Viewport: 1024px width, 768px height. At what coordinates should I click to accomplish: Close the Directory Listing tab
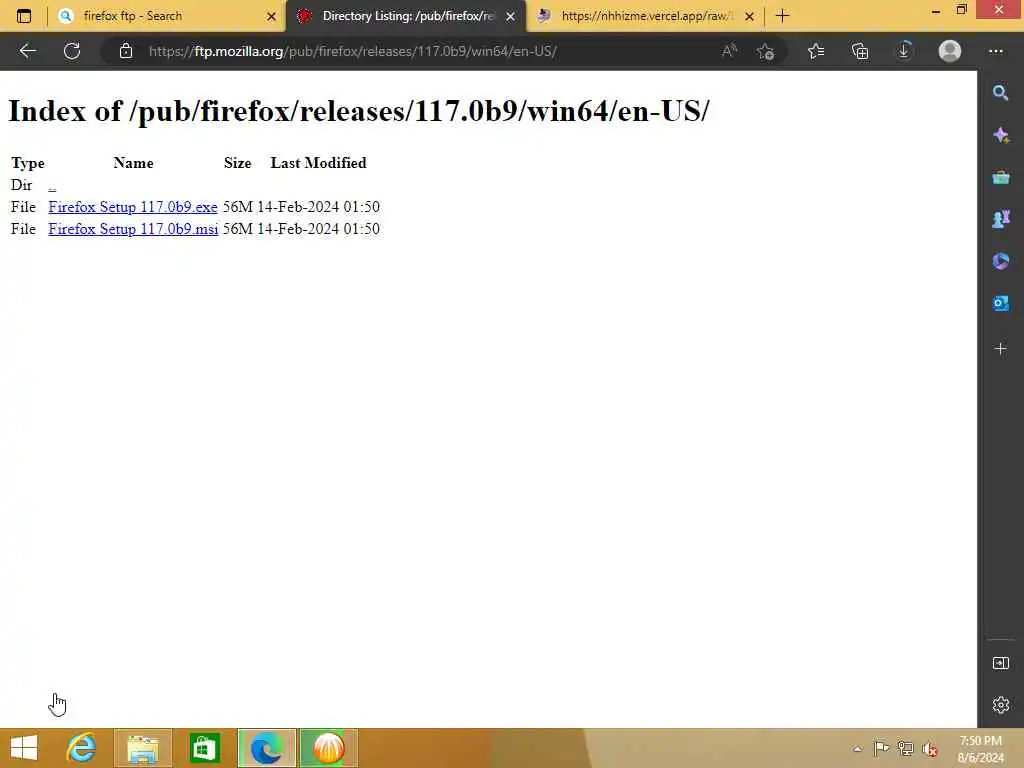coord(511,16)
